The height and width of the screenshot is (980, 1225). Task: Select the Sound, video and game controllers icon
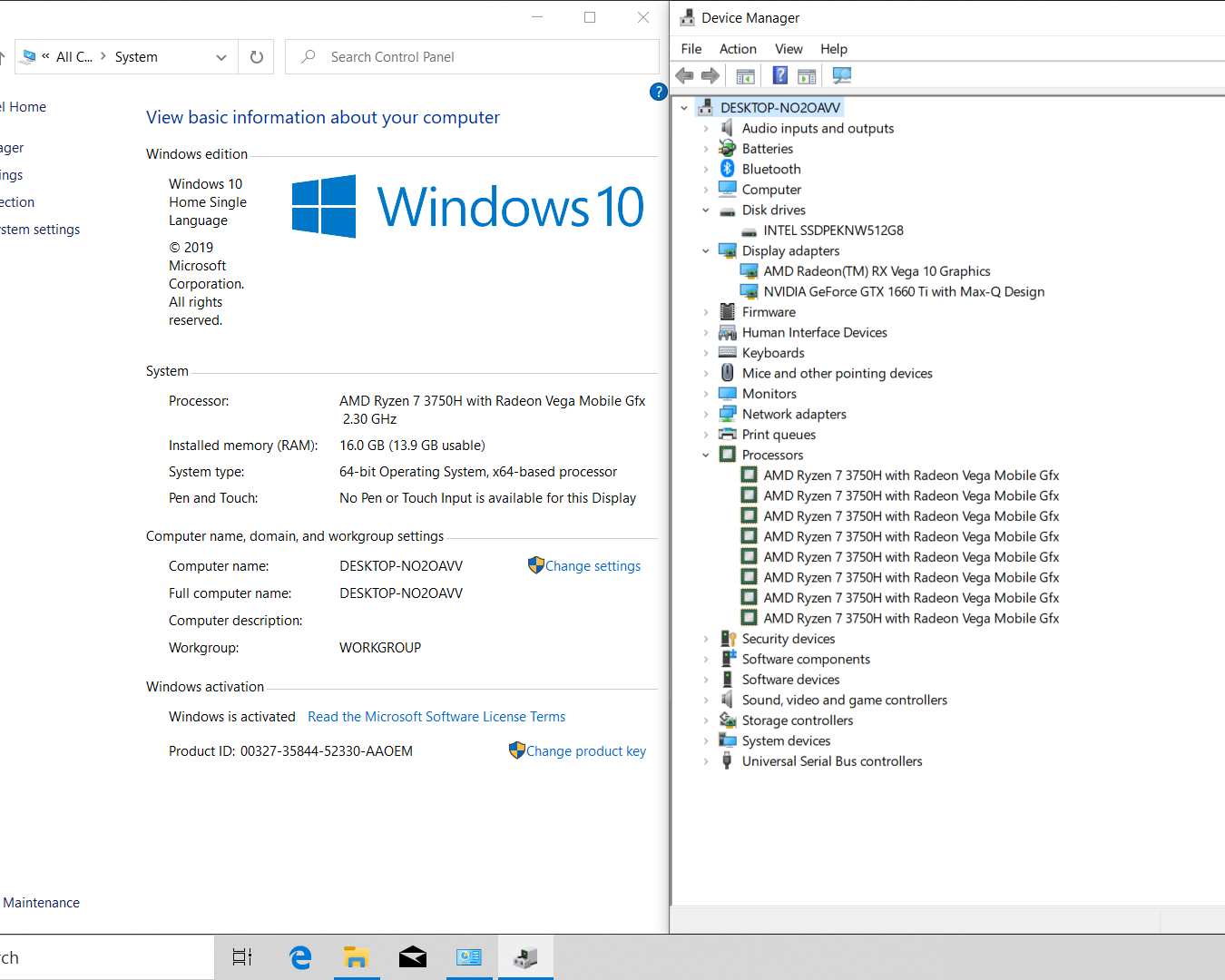click(x=727, y=700)
